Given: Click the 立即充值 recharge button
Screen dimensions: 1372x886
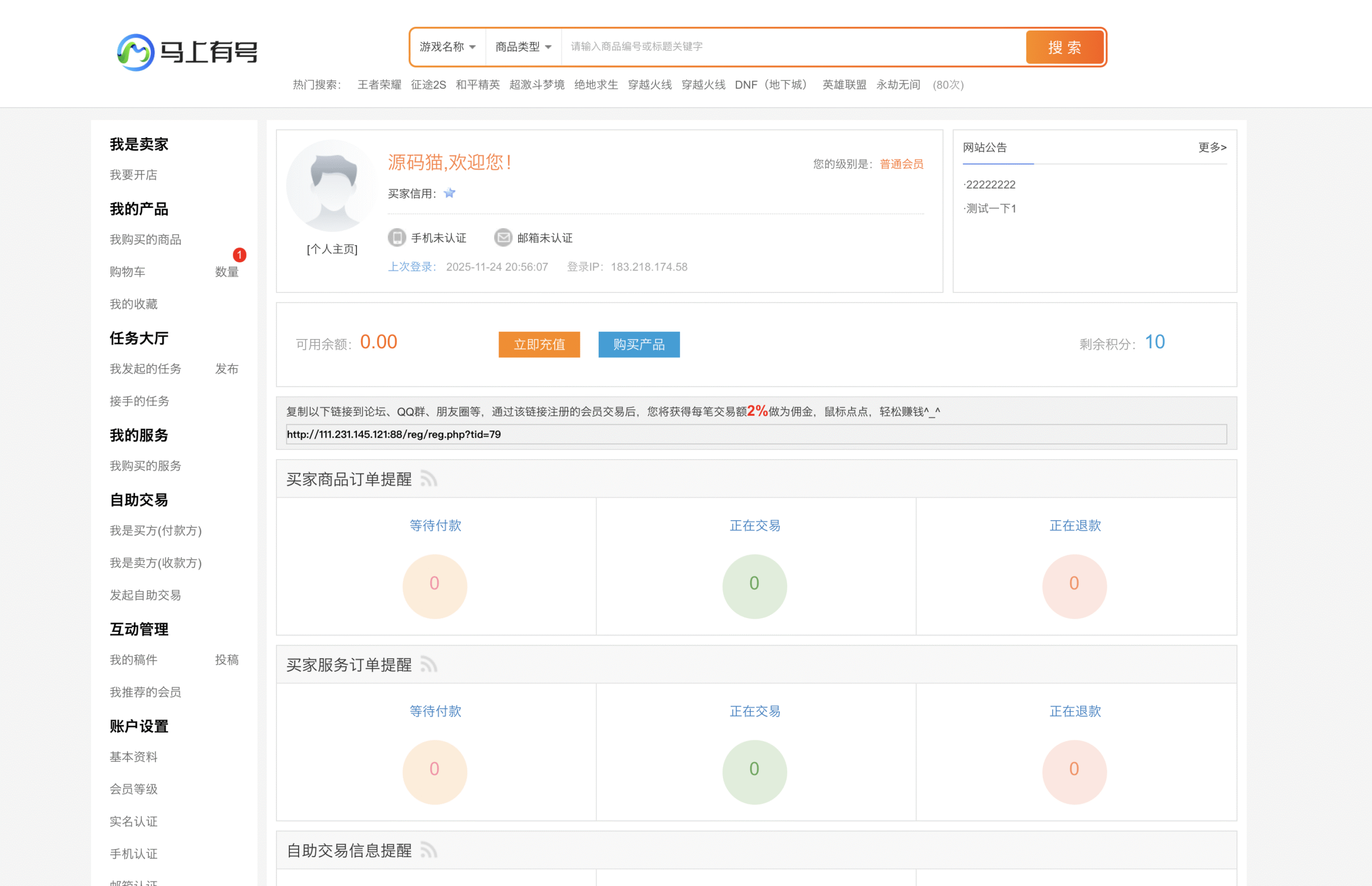Looking at the screenshot, I should [539, 344].
